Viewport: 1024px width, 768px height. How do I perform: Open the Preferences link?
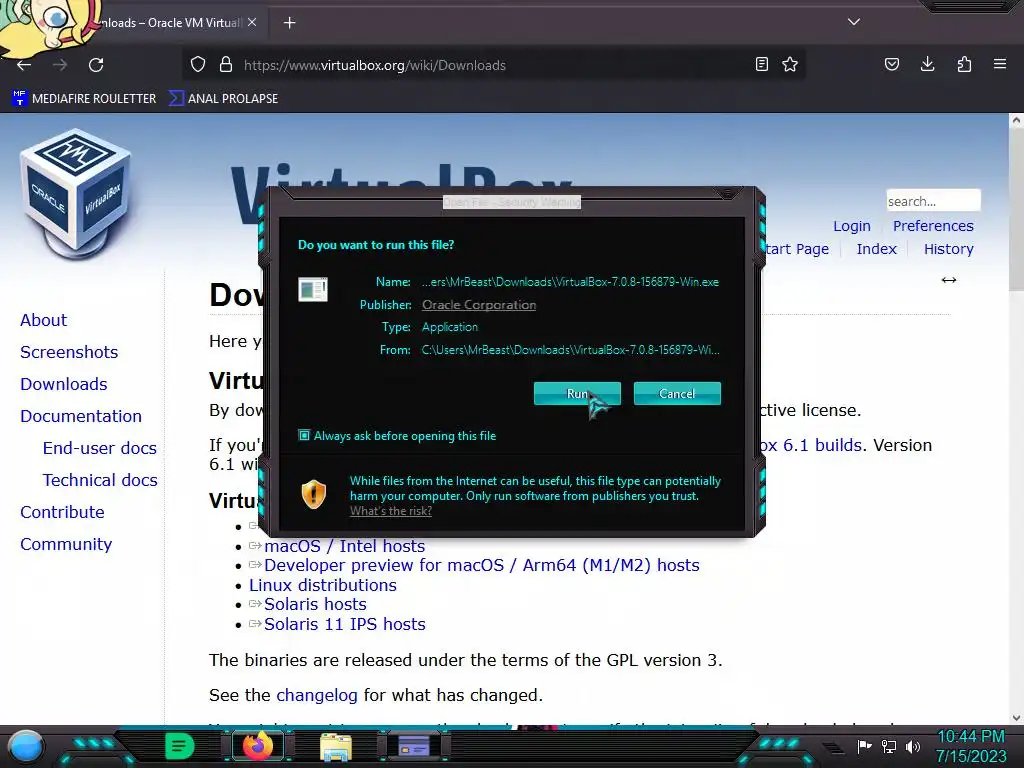(x=933, y=226)
